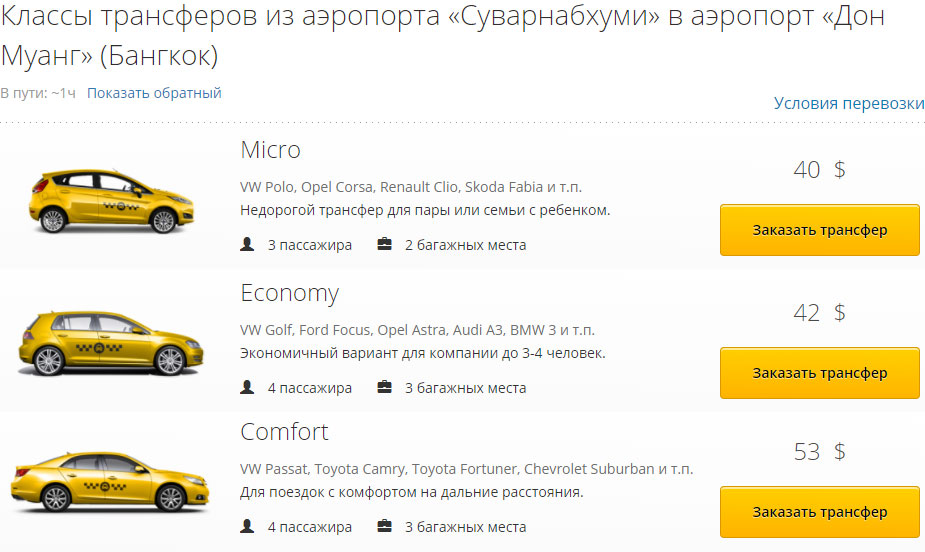Click the luggage icon in the Comfort row
This screenshot has height=552, width=925.
(x=384, y=526)
